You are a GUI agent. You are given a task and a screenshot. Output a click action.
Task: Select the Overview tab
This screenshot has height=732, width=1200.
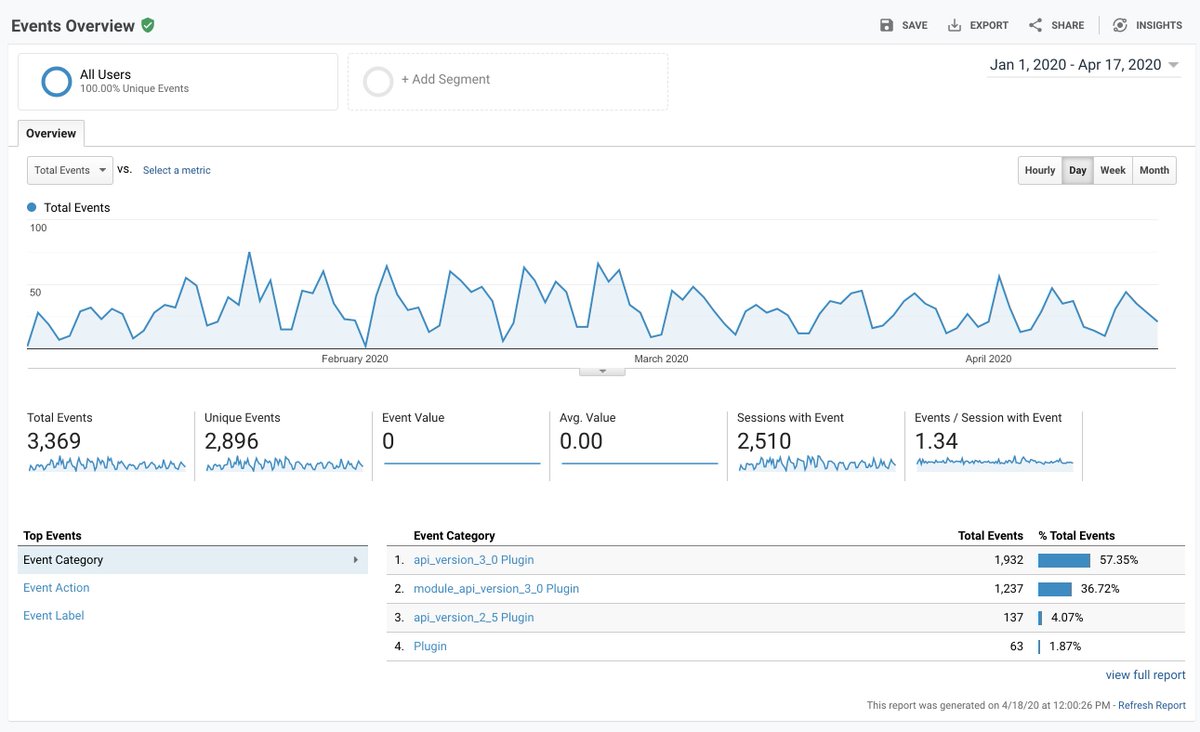point(51,133)
